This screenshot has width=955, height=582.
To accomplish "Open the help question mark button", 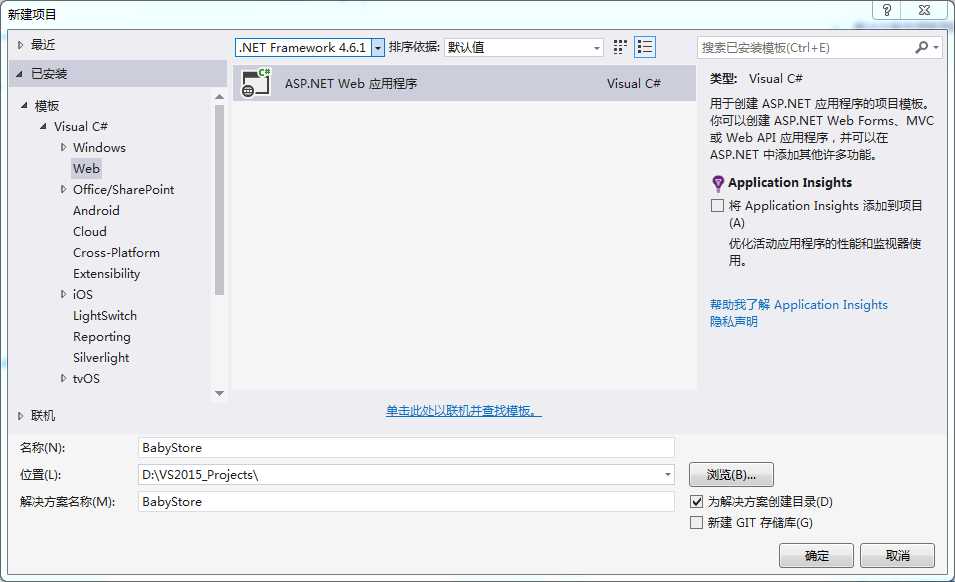I will click(887, 10).
